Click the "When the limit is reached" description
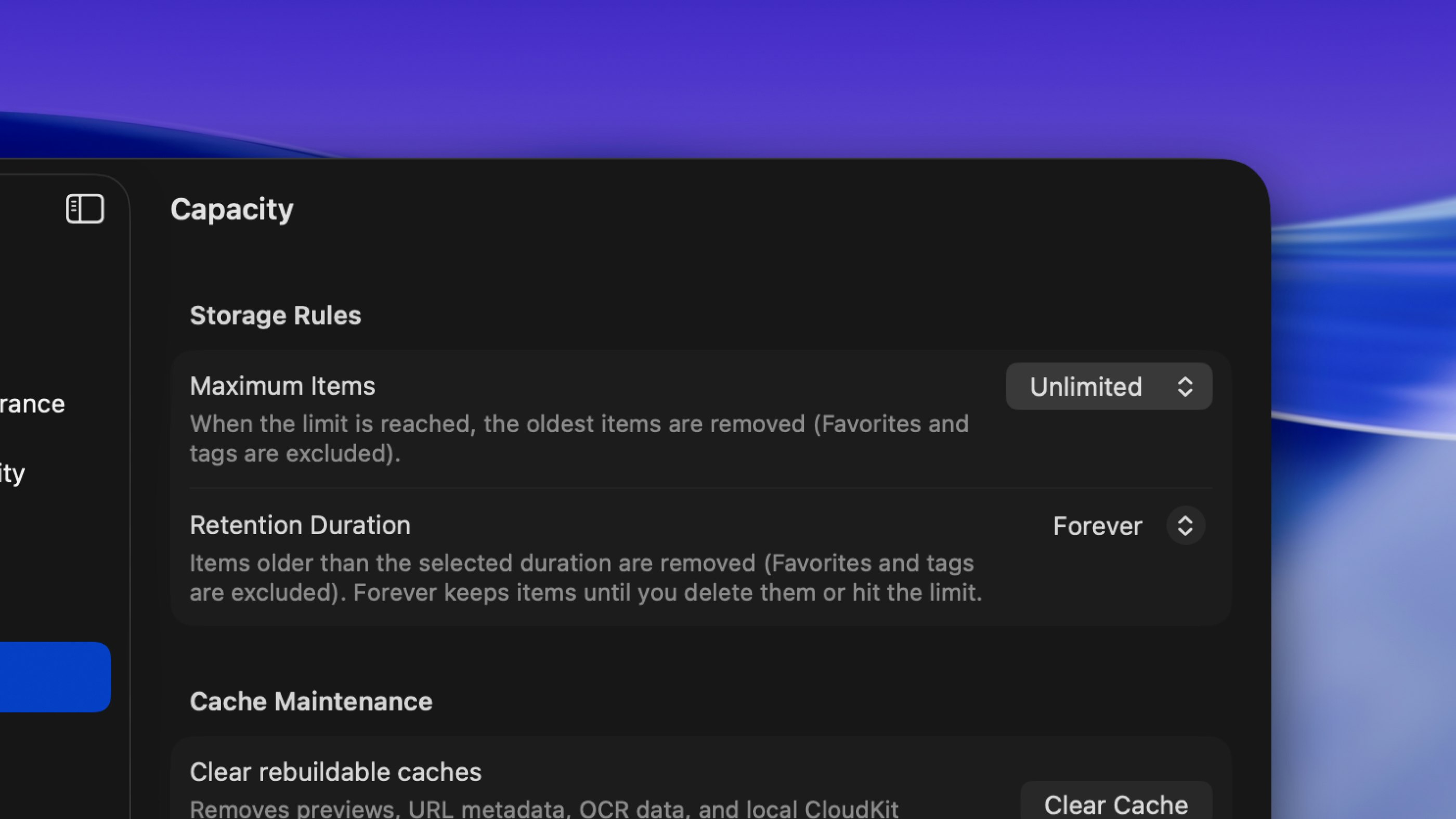Screen dimensions: 1456x819 pyautogui.click(x=579, y=438)
